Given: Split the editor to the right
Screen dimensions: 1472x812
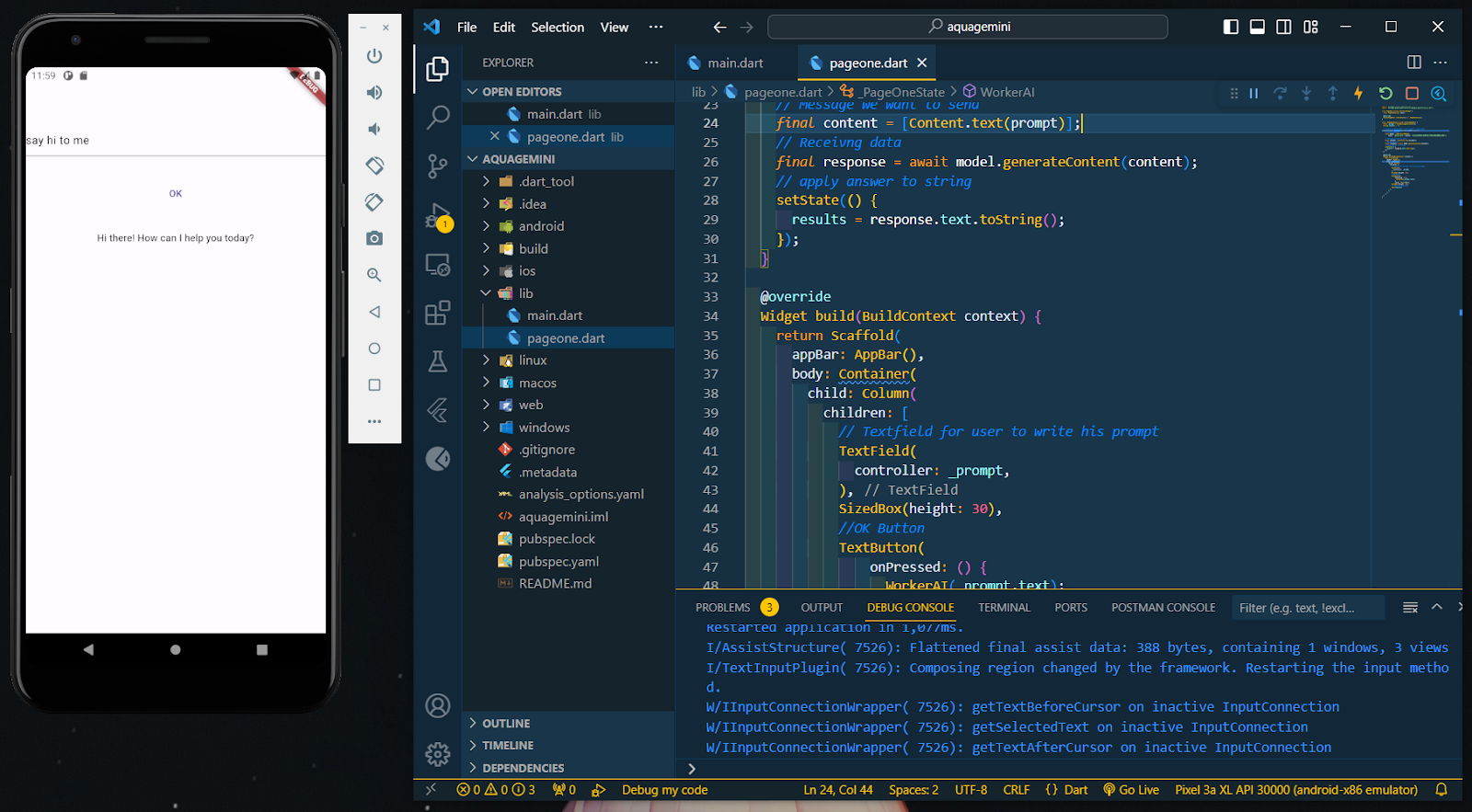Looking at the screenshot, I should (x=1414, y=63).
